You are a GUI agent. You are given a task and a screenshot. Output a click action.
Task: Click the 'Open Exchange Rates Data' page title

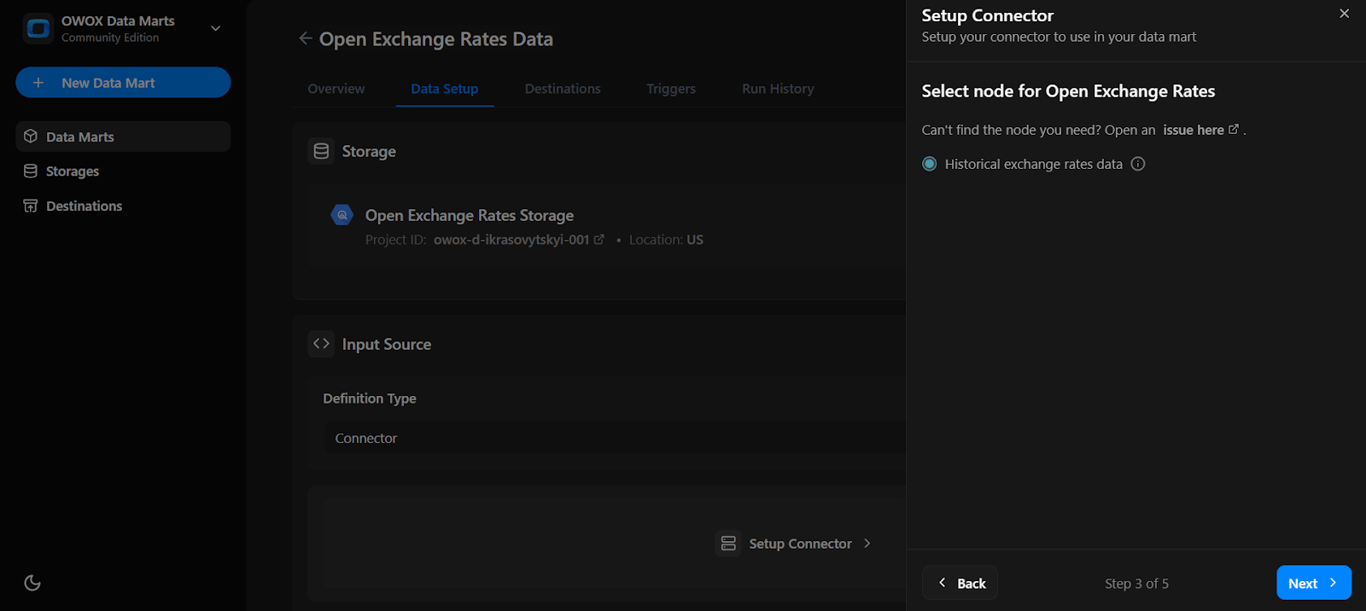pos(436,39)
